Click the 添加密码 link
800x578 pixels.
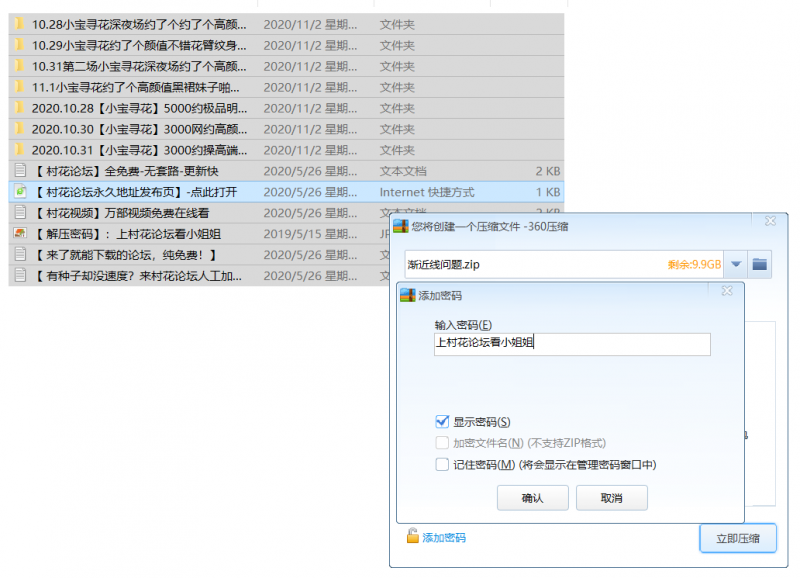pyautogui.click(x=443, y=538)
